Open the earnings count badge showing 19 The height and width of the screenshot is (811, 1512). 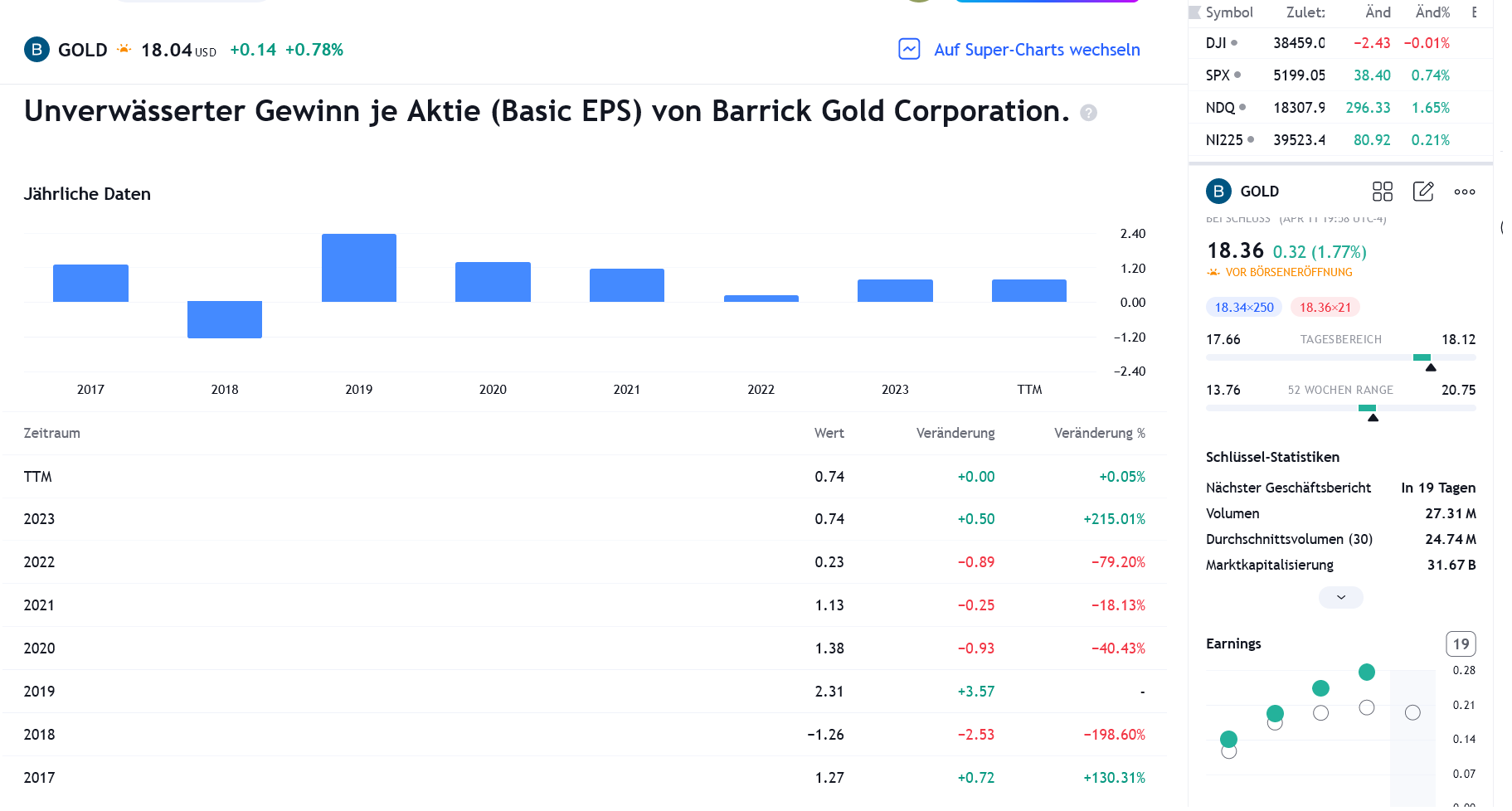tap(1461, 643)
